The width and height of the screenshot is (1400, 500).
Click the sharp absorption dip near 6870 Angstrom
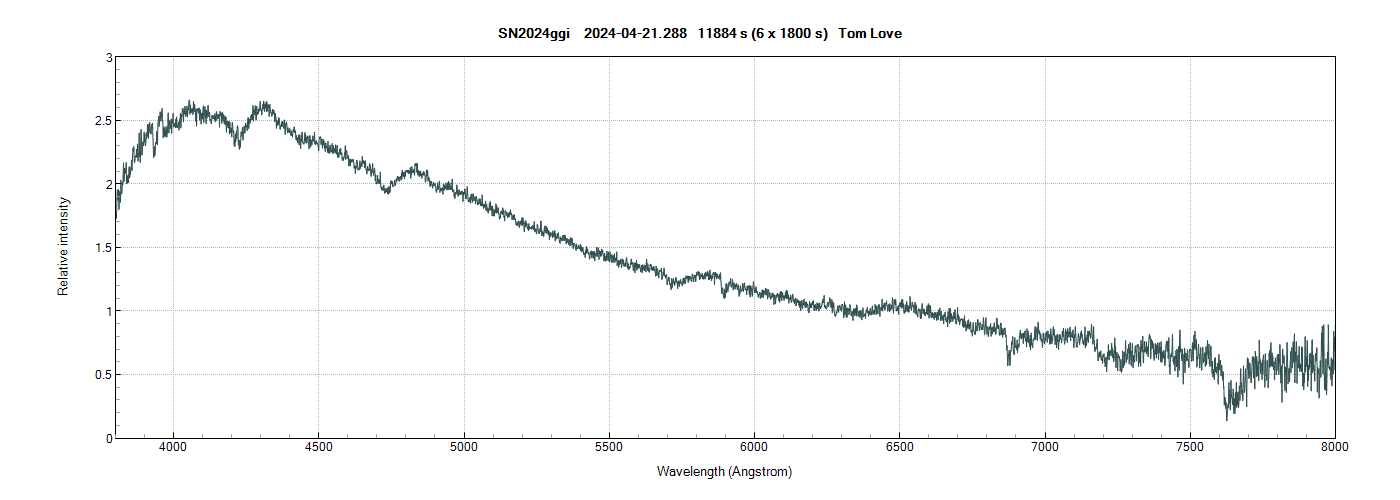[1008, 363]
